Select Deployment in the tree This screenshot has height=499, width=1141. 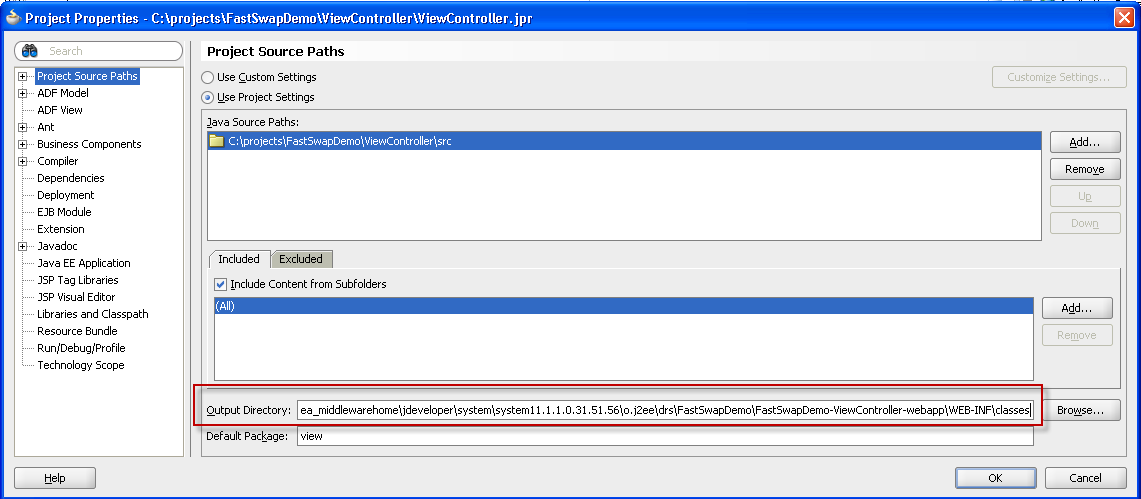click(x=65, y=195)
